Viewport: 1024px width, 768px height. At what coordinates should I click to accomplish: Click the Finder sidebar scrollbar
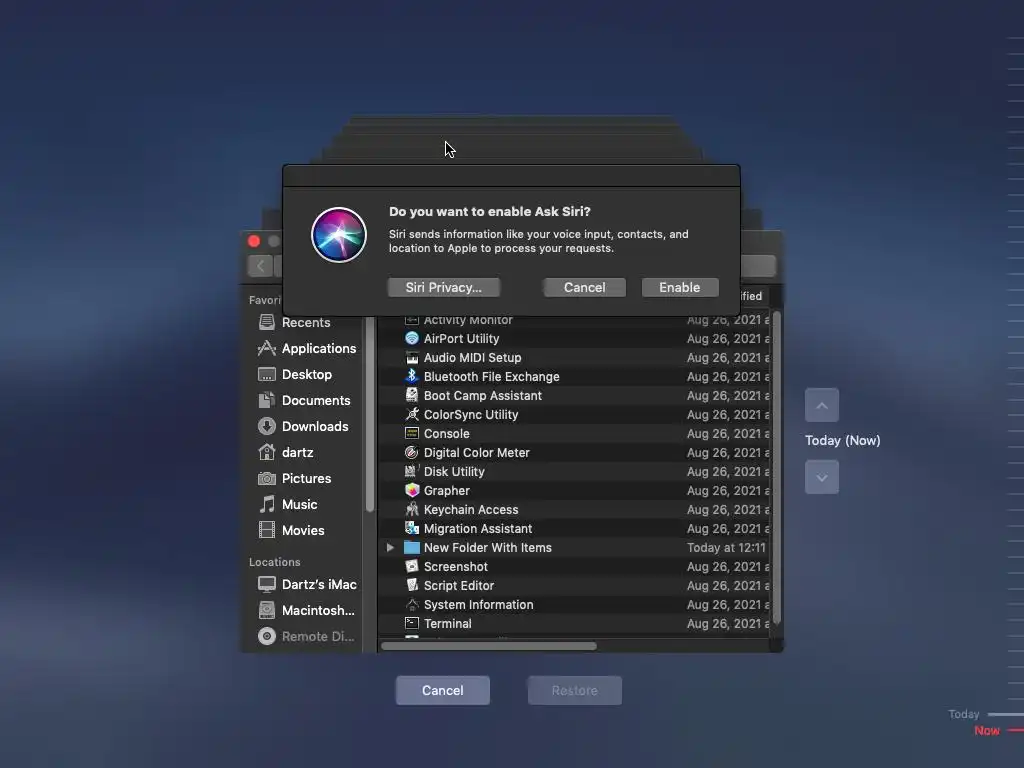click(x=369, y=413)
